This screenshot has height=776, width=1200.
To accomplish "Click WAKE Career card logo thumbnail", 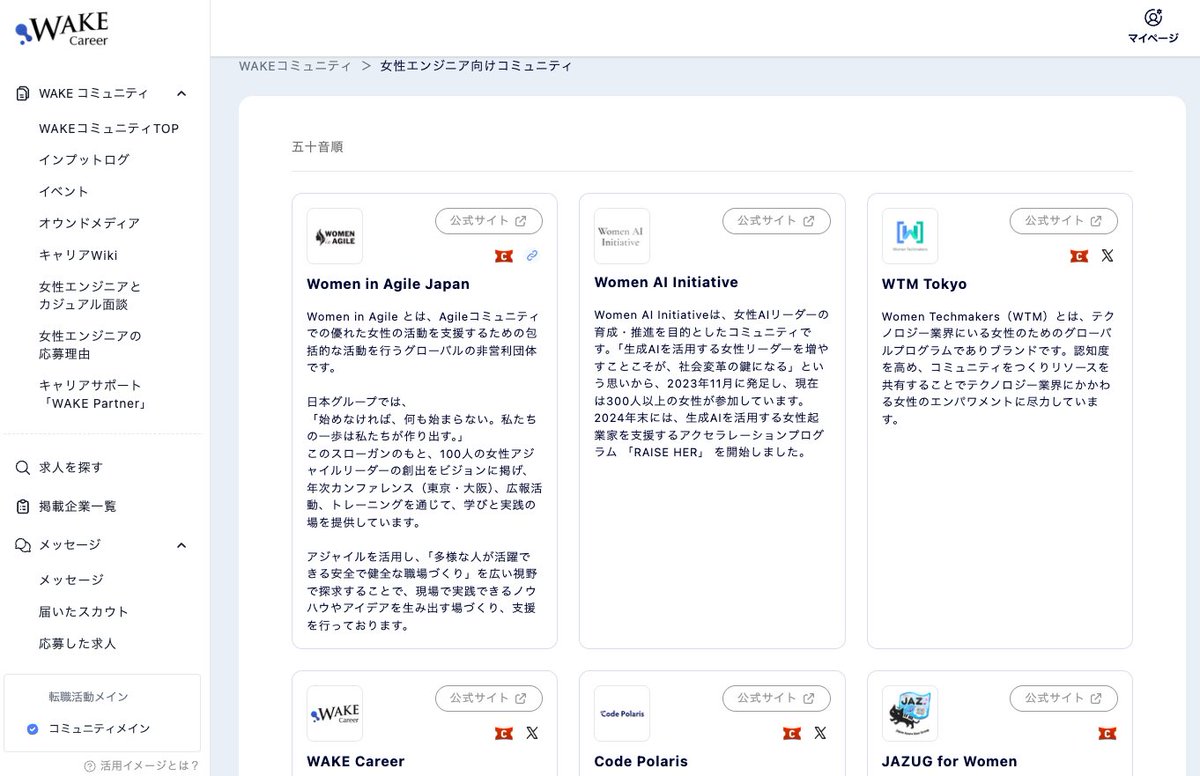I will 335,713.
